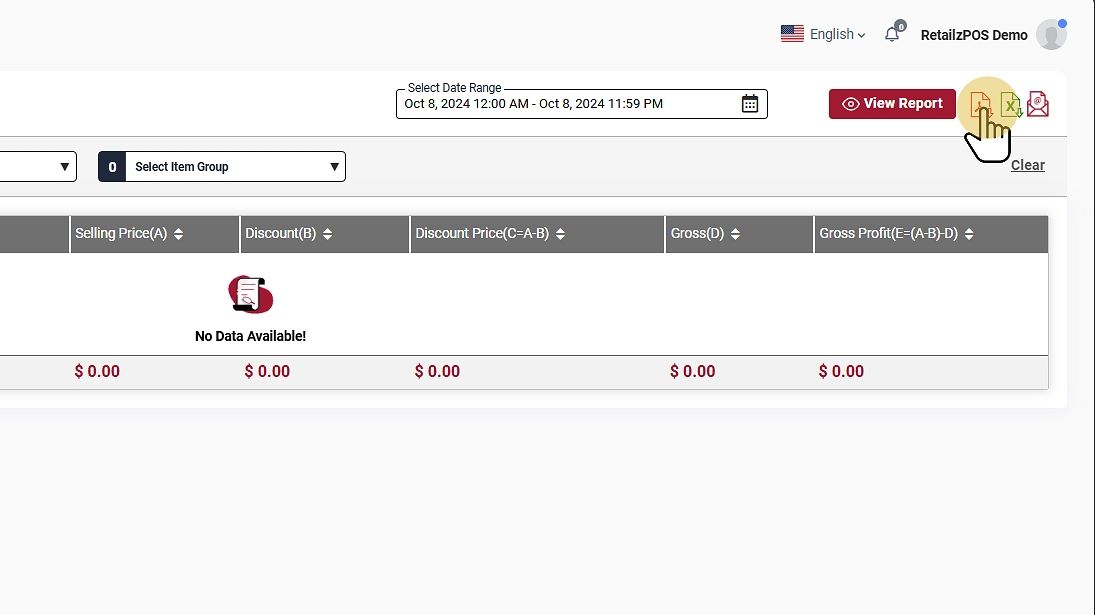Sort by Discount Price(C=A-B) column
Viewport: 1095px width, 615px height.
[560, 234]
